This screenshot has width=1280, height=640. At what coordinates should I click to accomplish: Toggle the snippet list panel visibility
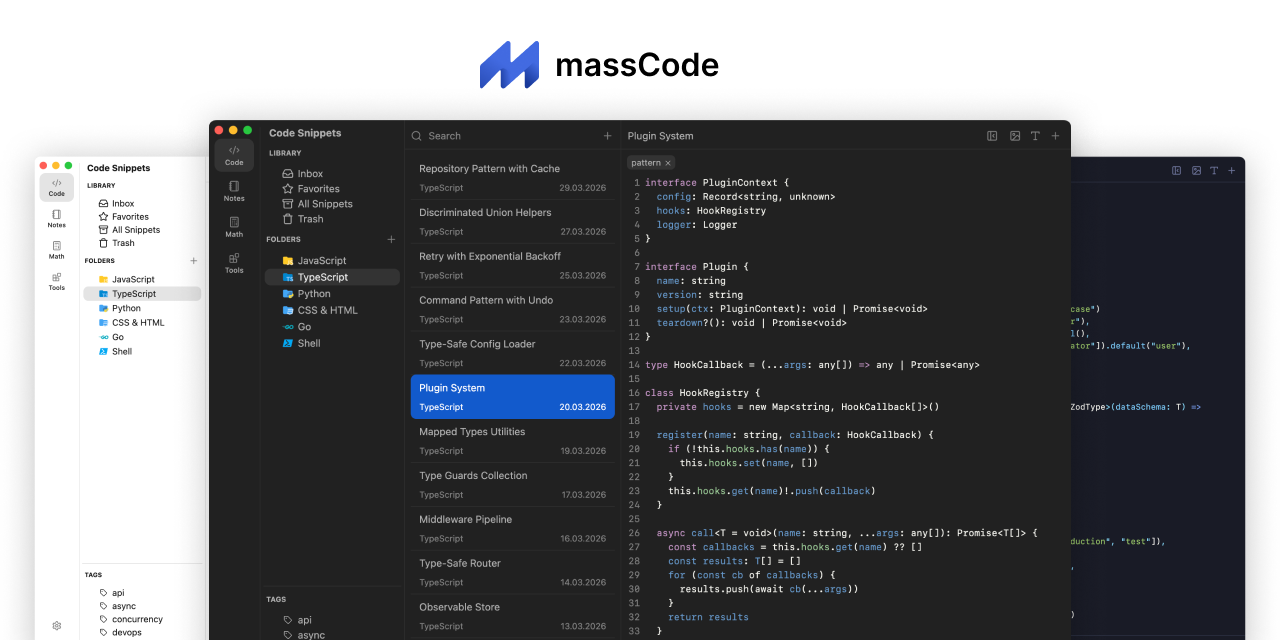tap(991, 135)
